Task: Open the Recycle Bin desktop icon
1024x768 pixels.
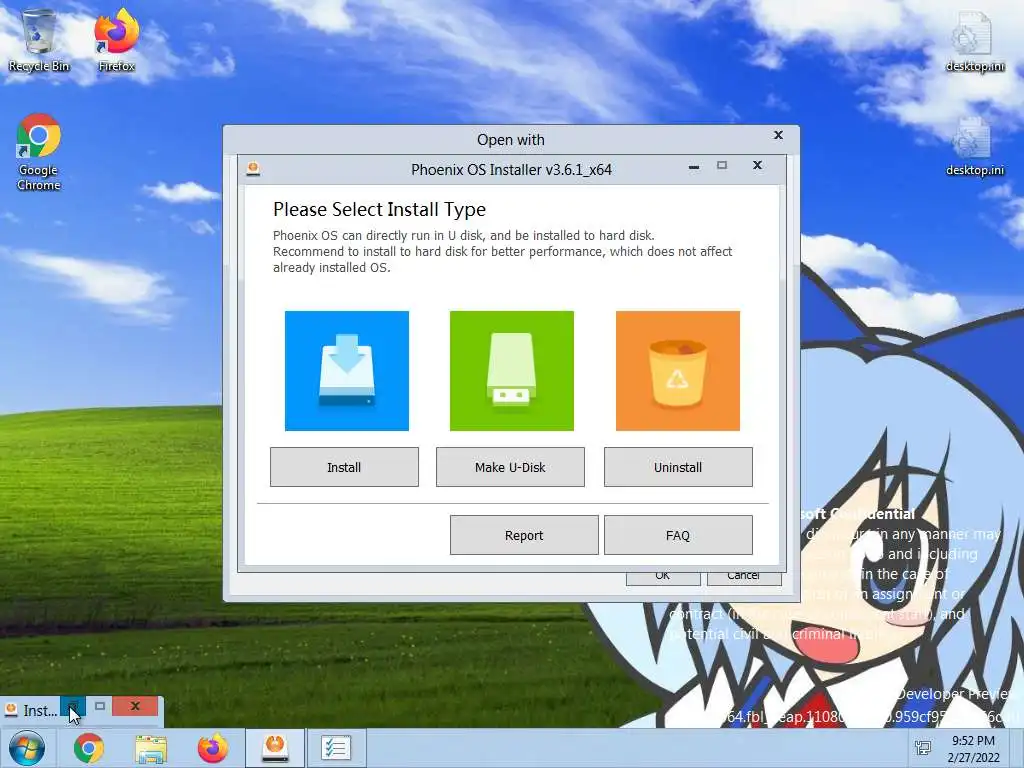Action: (39, 40)
